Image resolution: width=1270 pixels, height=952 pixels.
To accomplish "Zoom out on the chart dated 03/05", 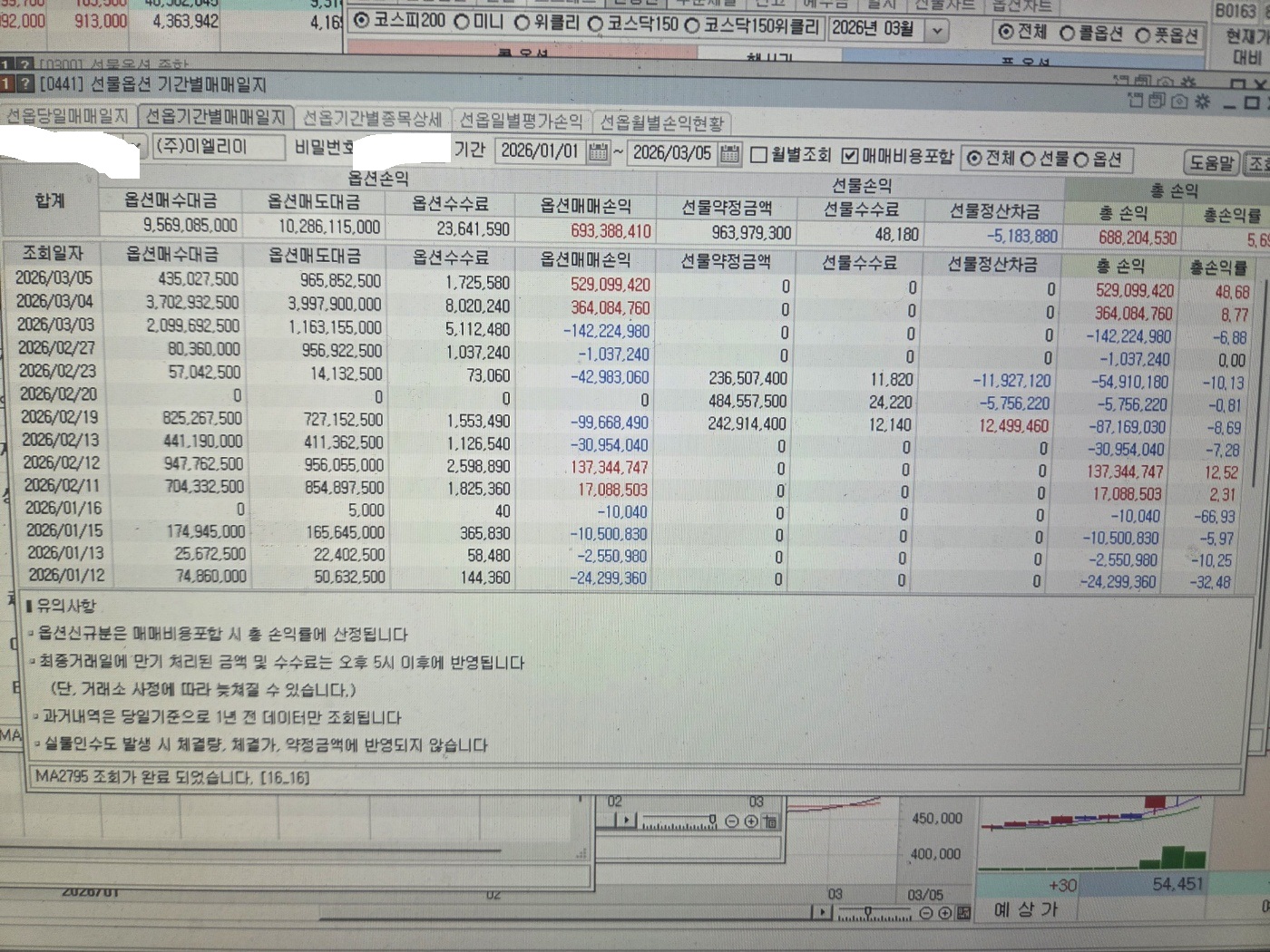I will click(x=925, y=912).
